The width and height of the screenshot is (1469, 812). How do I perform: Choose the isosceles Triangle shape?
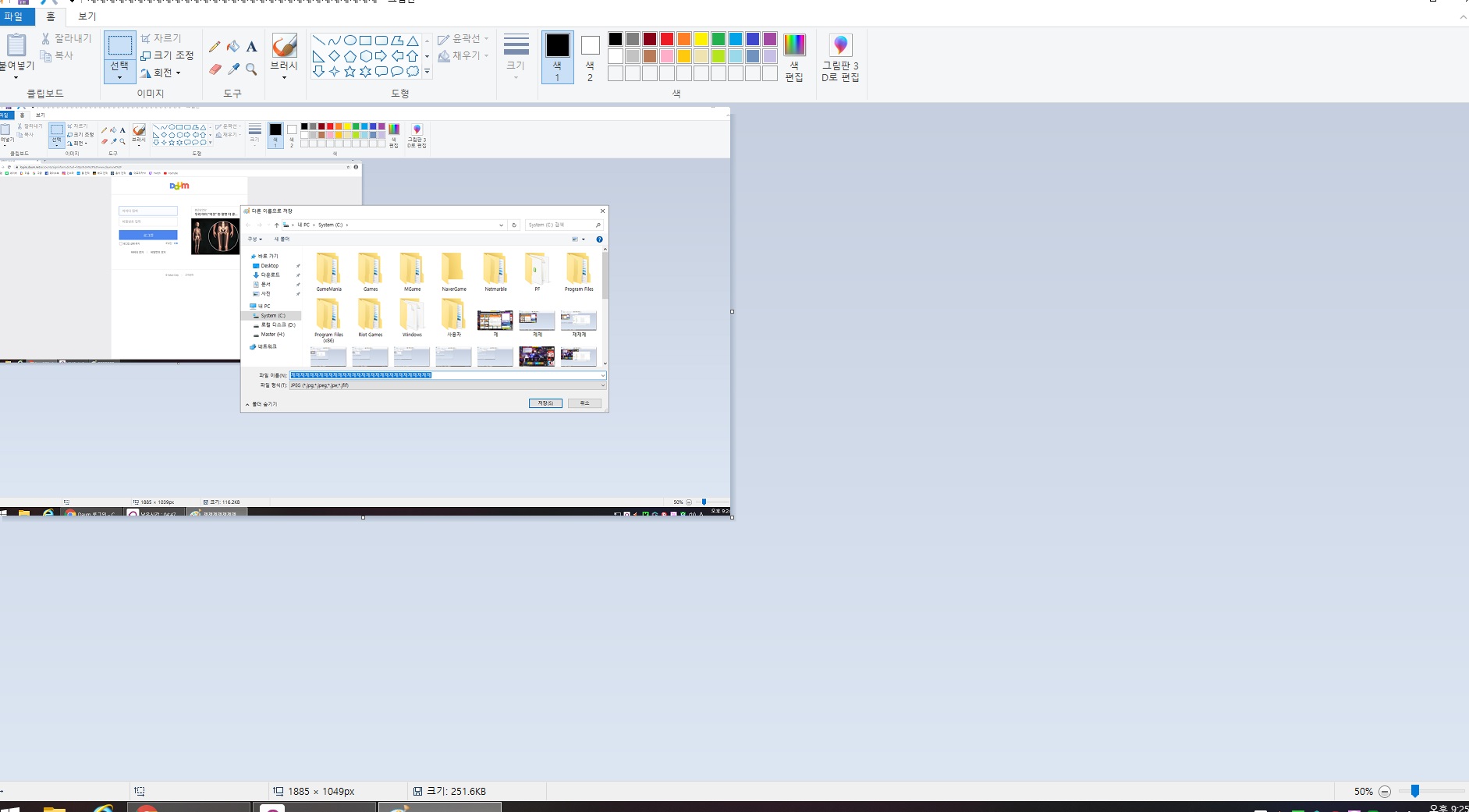413,41
